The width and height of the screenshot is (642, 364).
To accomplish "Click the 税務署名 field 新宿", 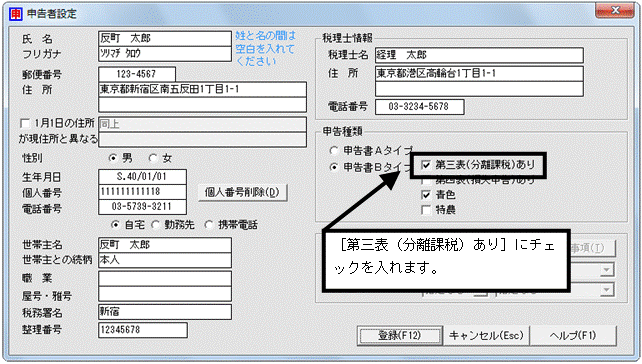I will click(x=165, y=312).
